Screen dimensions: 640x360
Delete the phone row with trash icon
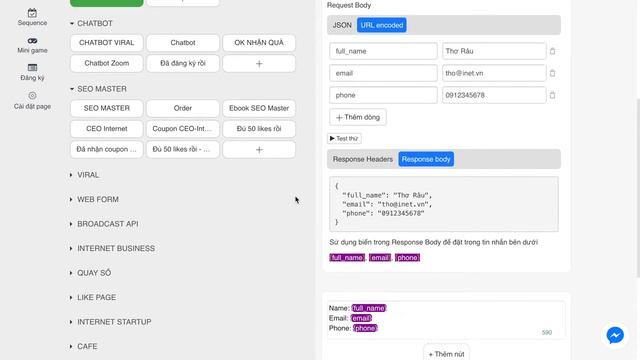click(x=552, y=95)
